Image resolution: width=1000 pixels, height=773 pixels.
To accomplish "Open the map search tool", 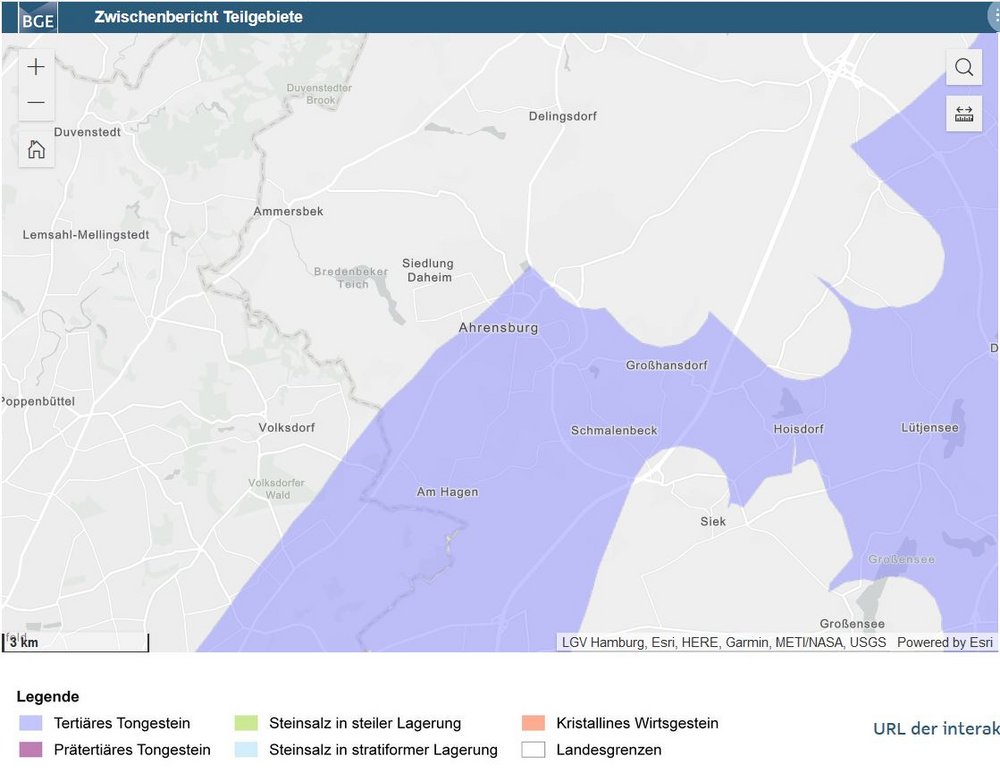I will [x=964, y=67].
